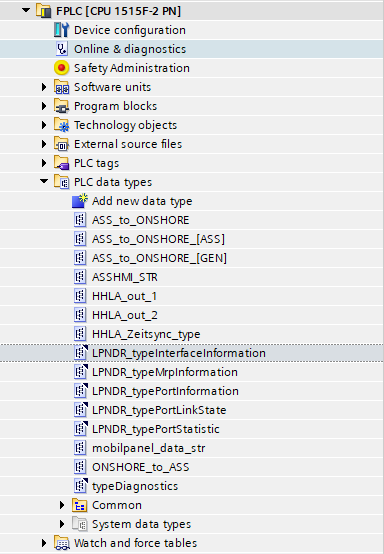Click the Add new data type icon

coord(80,201)
